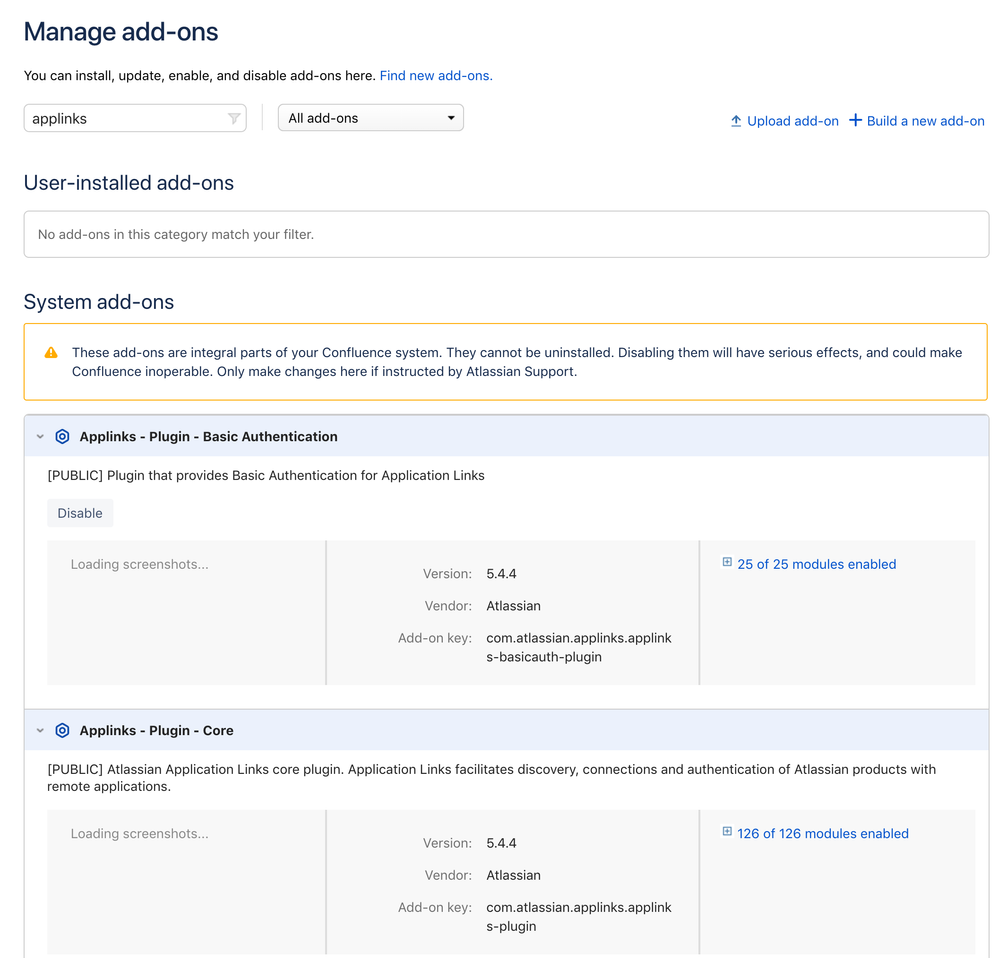Image resolution: width=999 pixels, height=958 pixels.
Task: Click the yellow warning triangle icon
Action: (51, 353)
